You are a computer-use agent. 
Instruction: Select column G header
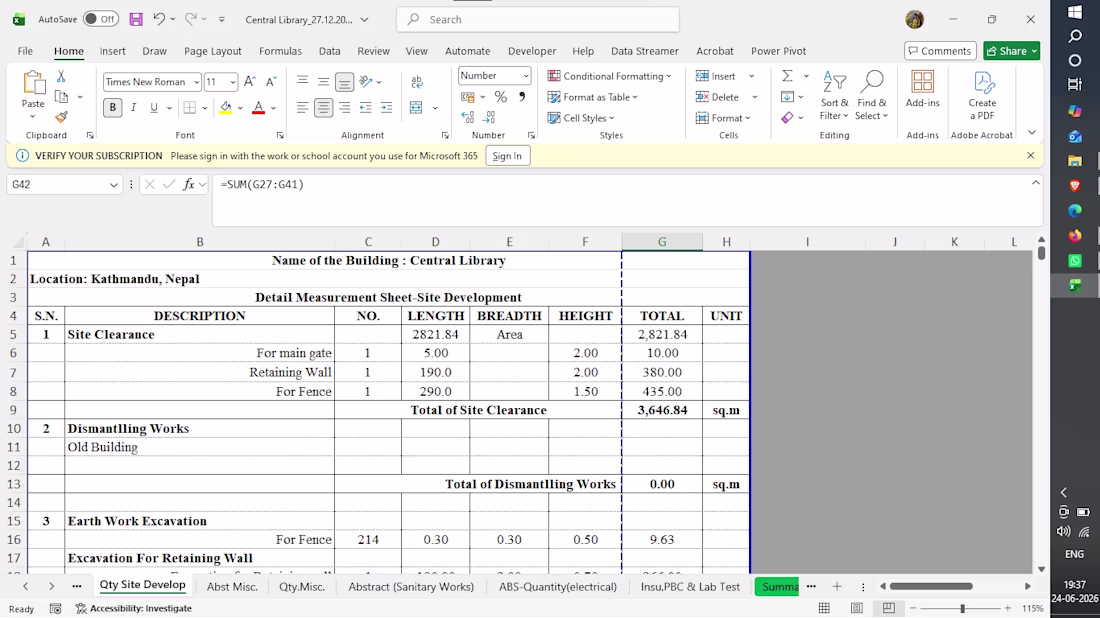coord(662,241)
